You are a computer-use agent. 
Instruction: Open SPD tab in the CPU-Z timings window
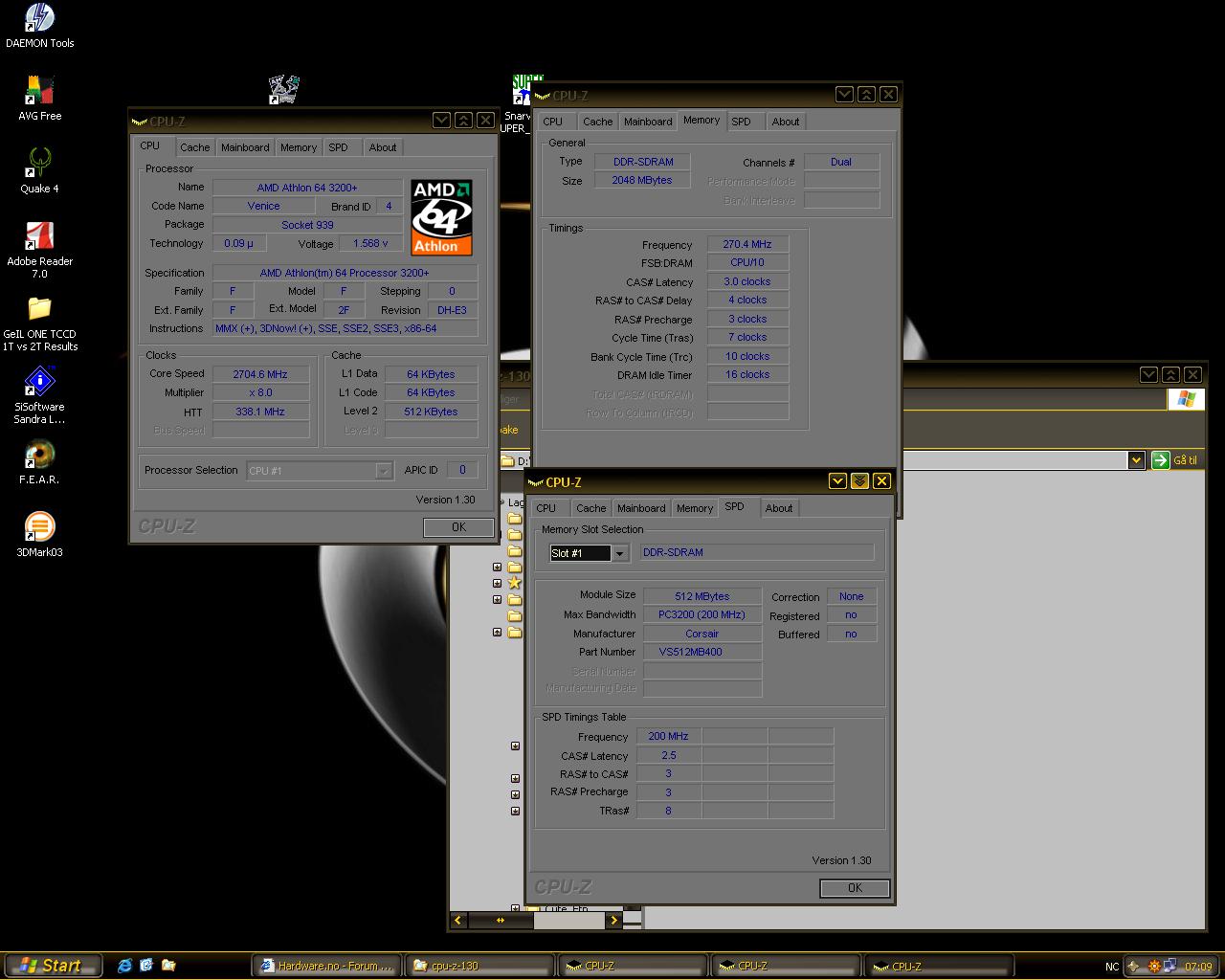tap(742, 122)
